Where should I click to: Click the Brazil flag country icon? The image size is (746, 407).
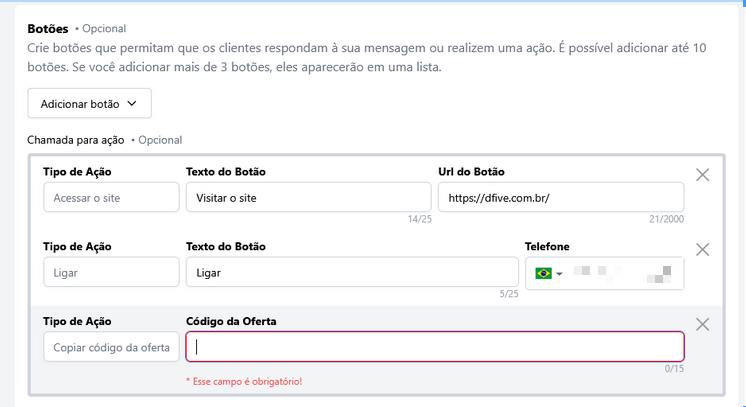point(544,273)
